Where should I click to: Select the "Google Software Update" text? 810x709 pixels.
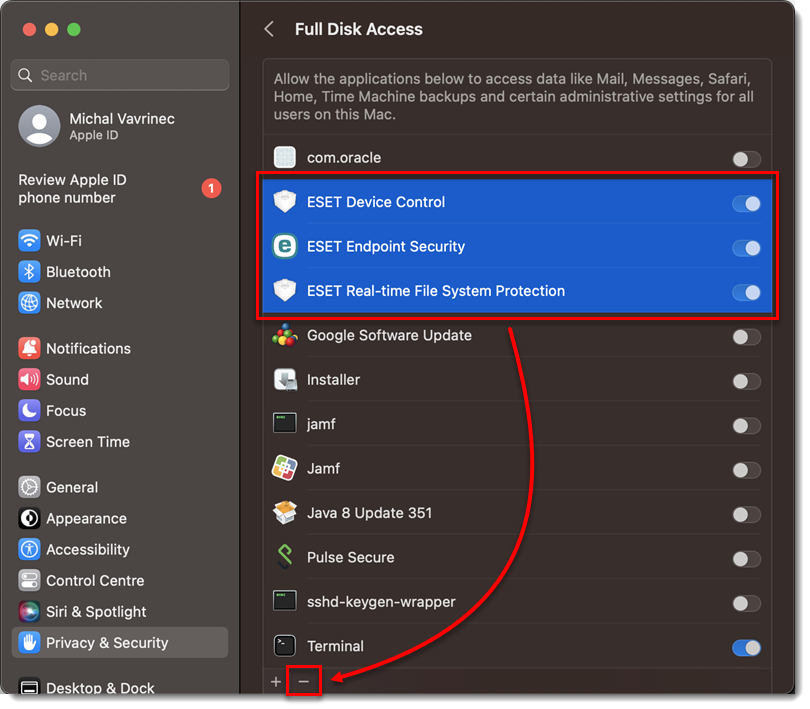[389, 335]
